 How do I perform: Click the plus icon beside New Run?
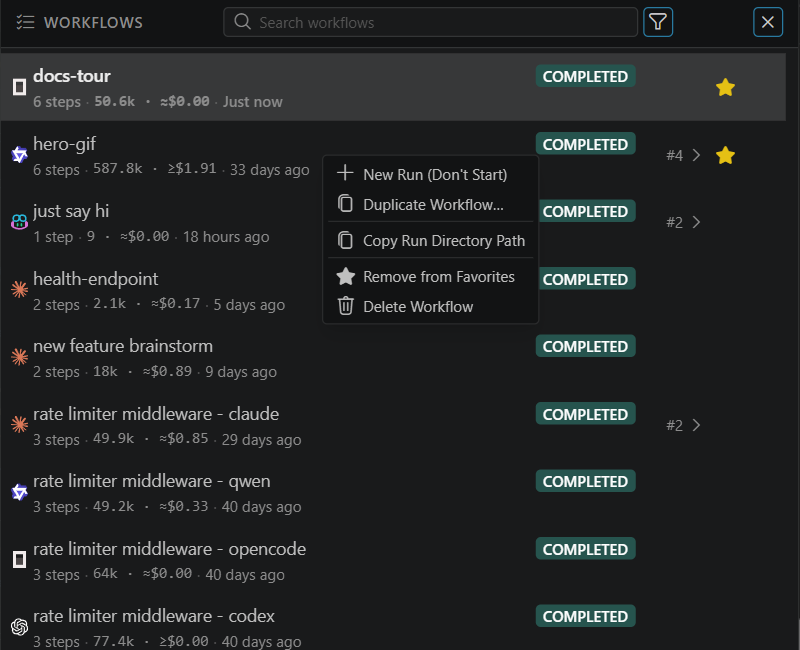tap(345, 172)
